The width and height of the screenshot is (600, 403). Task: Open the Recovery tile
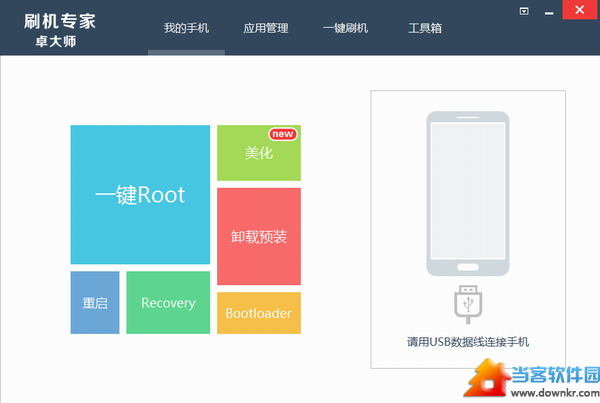pyautogui.click(x=168, y=302)
